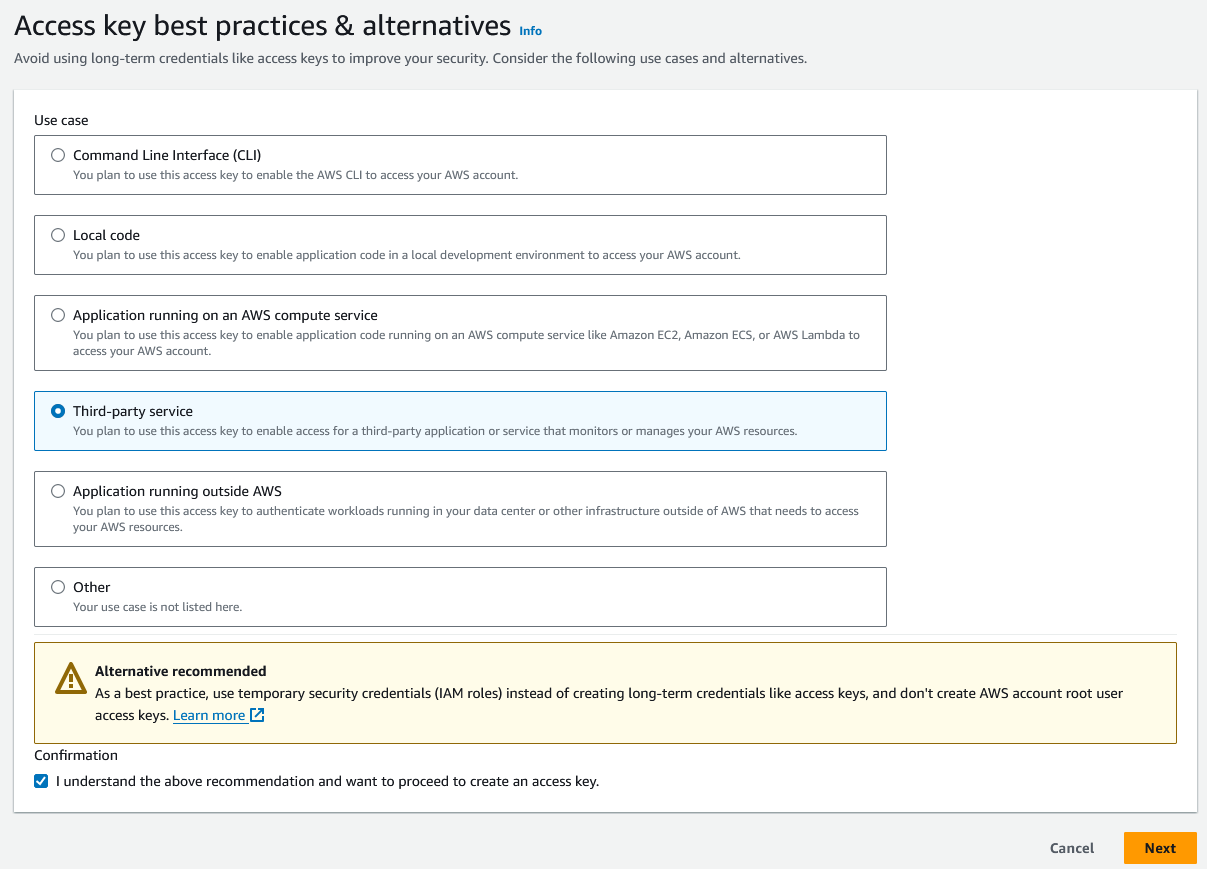Screen dimensions: 1207x869
Task: Choose Application running on an AWS compute service
Action: [58, 315]
